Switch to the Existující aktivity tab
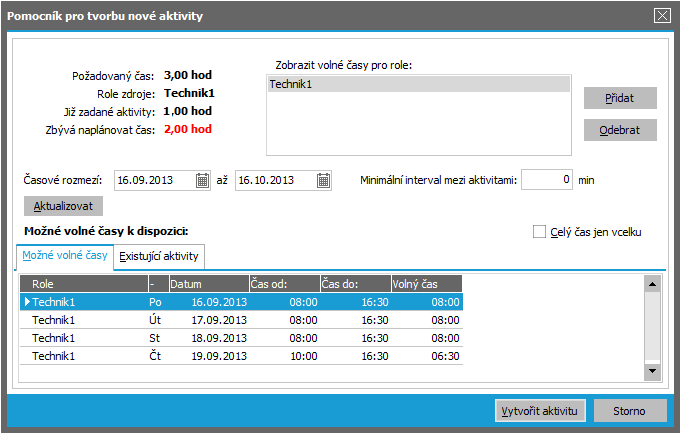 pyautogui.click(x=160, y=257)
